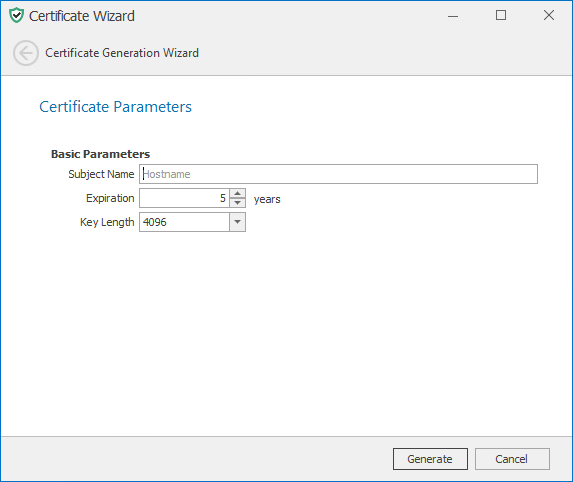Click the green shield app icon
The height and width of the screenshot is (482, 573).
[x=16, y=15]
